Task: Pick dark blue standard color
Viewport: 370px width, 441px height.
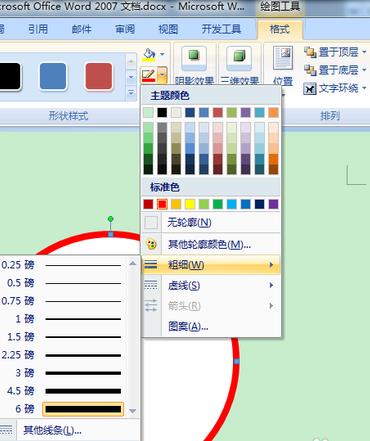Action: tap(259, 204)
